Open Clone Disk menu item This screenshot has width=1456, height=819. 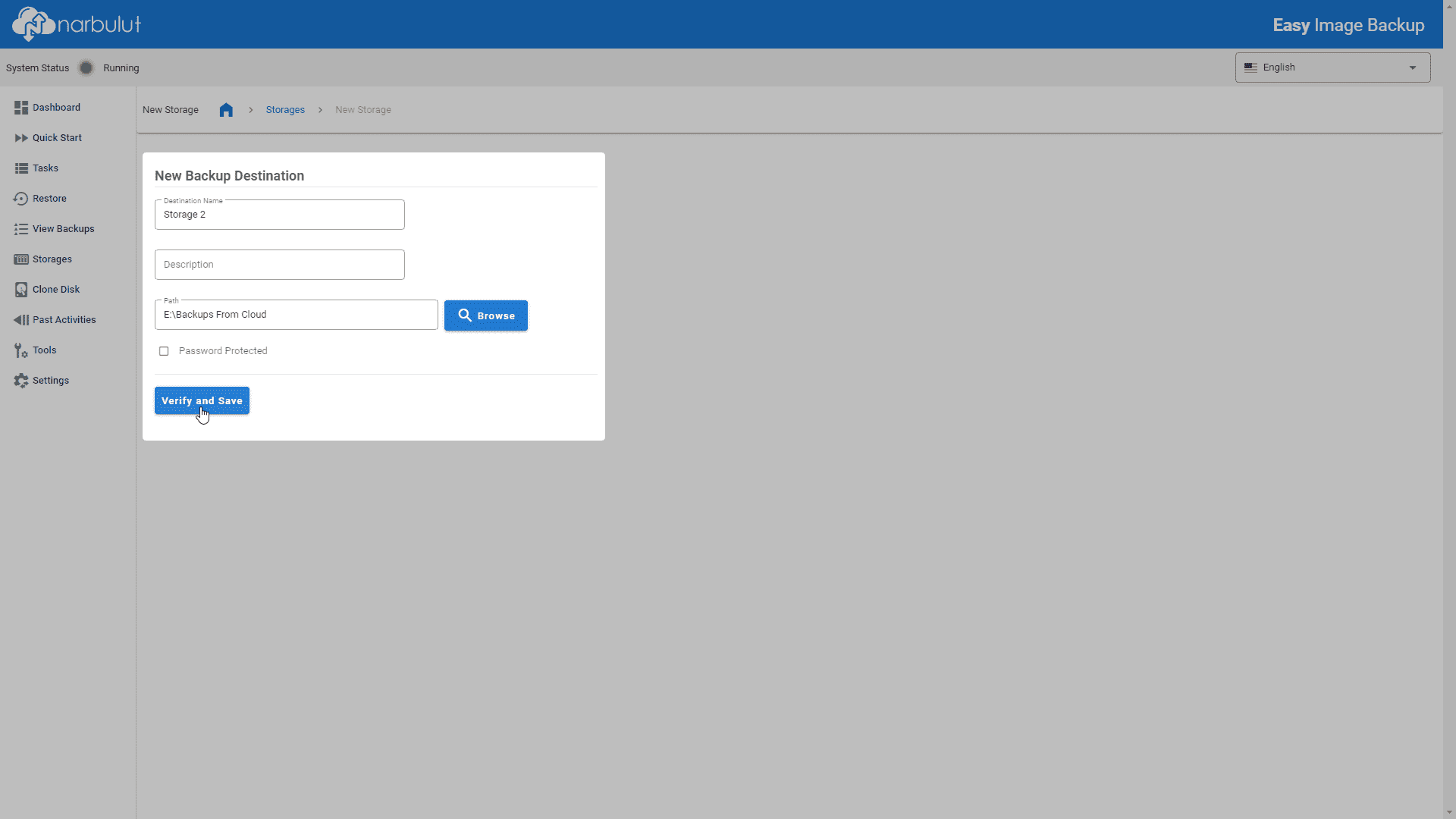56,290
